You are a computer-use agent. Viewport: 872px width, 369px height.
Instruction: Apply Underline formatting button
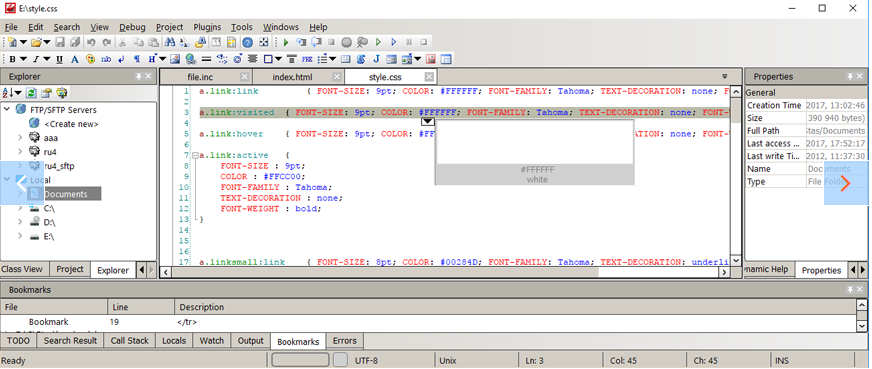point(60,59)
